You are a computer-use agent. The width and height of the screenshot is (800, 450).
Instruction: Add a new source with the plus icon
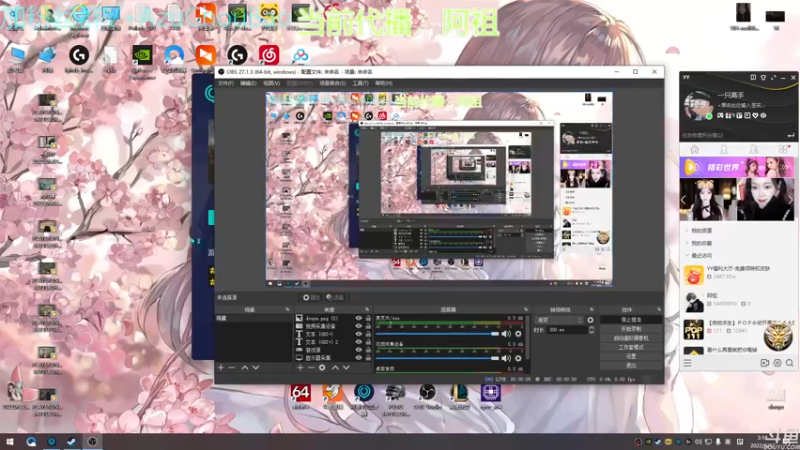(300, 367)
